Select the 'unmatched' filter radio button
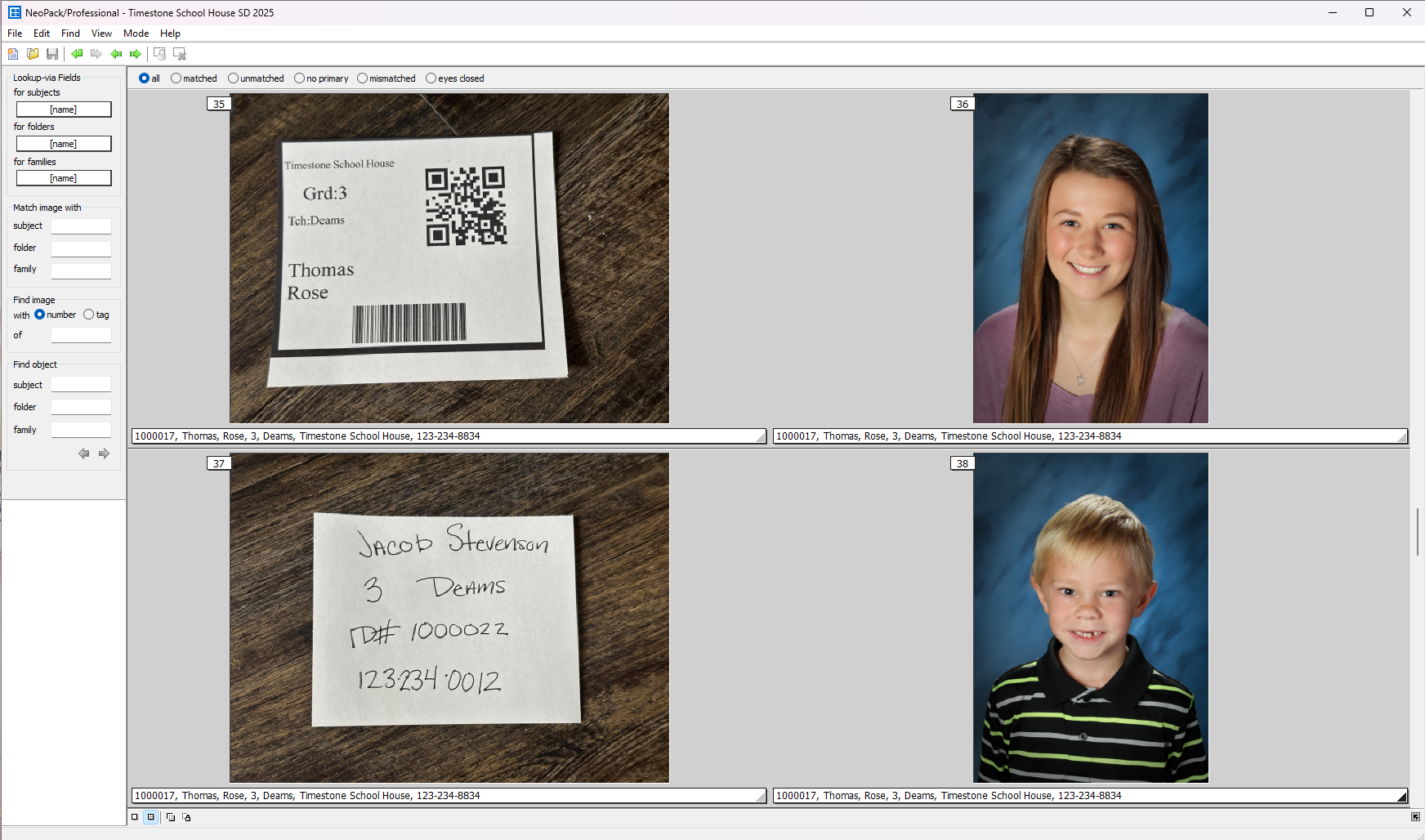This screenshot has height=840, width=1425. [233, 78]
